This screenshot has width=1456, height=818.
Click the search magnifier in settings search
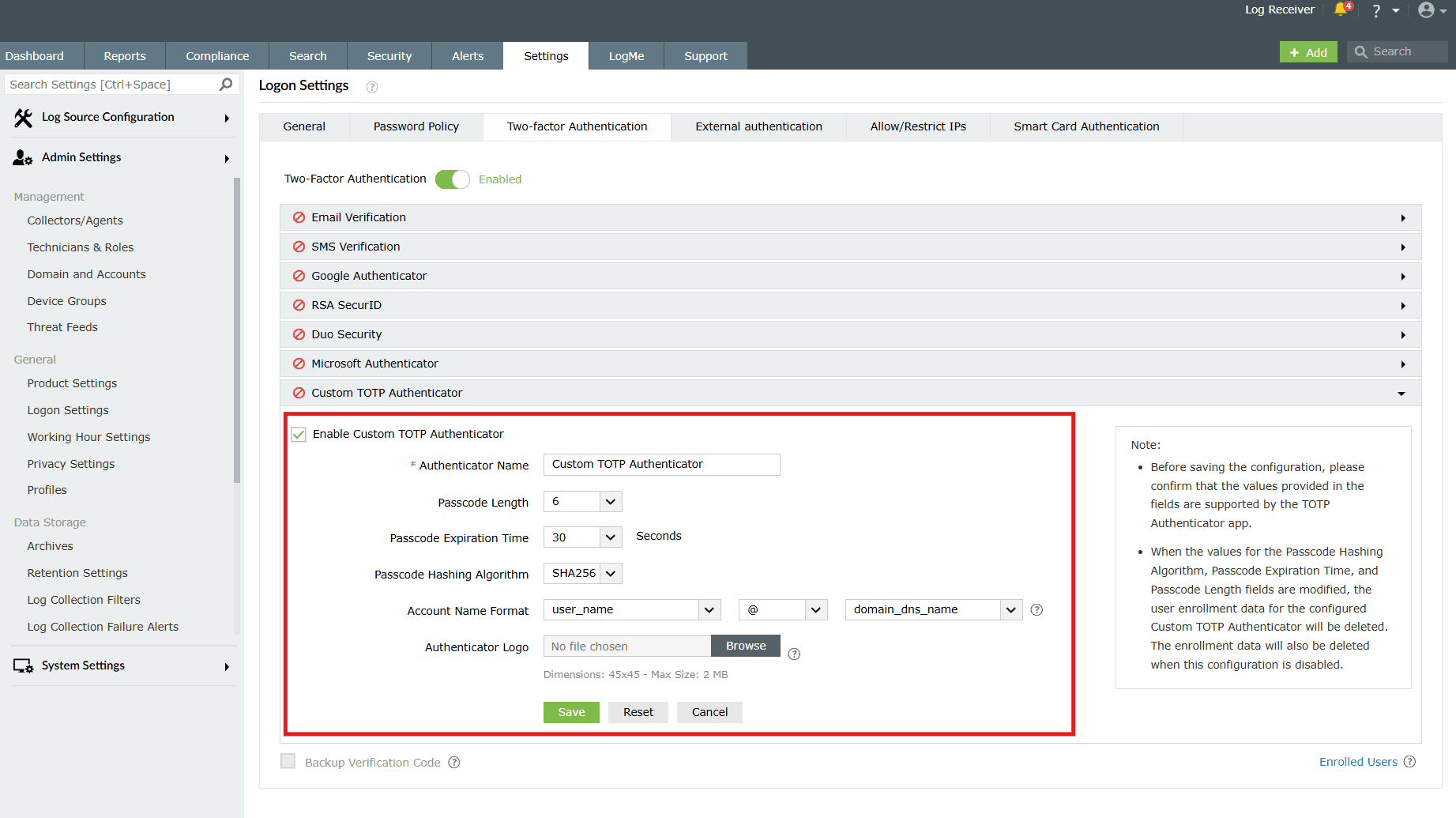click(x=225, y=85)
